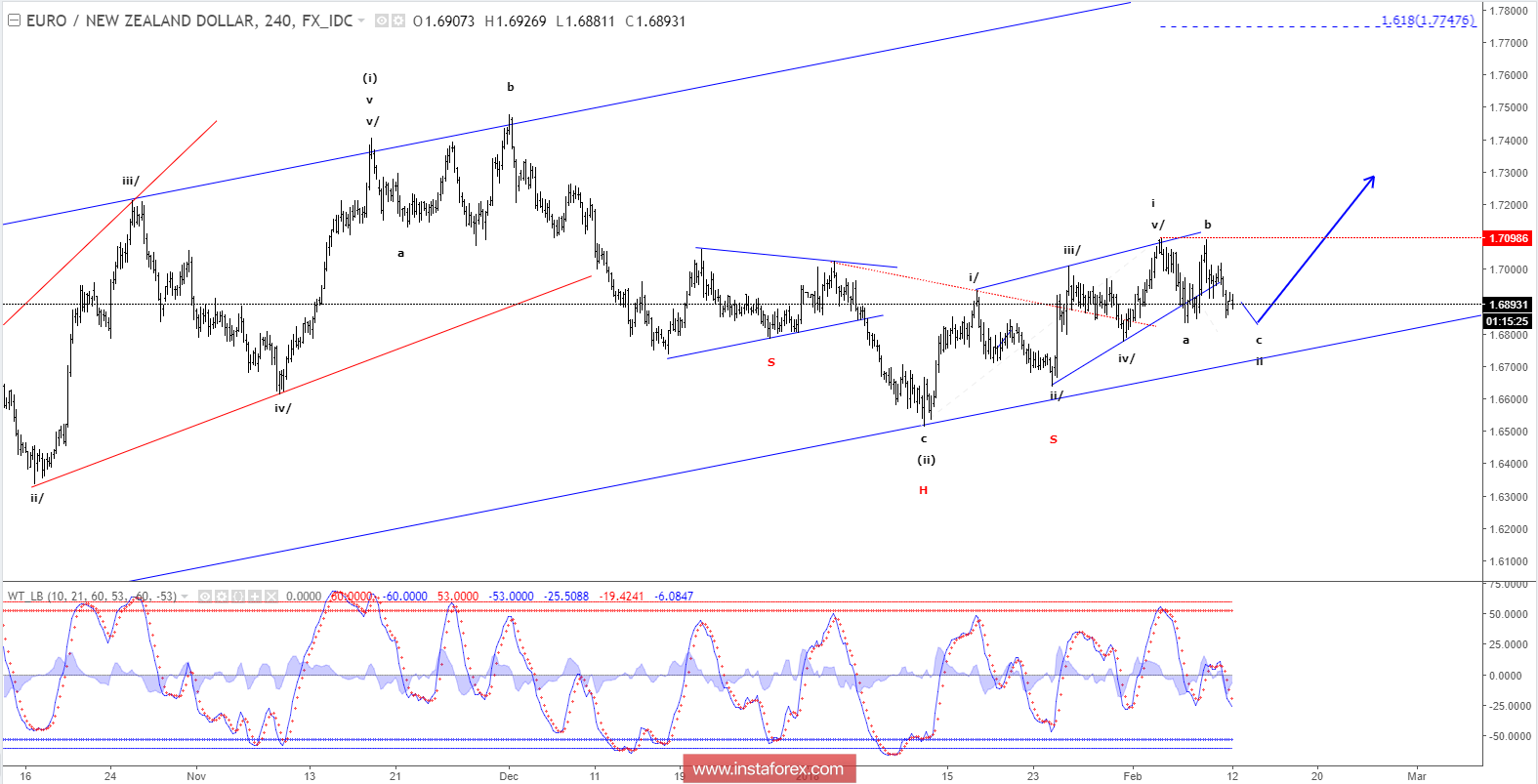Click the black 1.68931 current price tag on the axis

tap(1508, 305)
